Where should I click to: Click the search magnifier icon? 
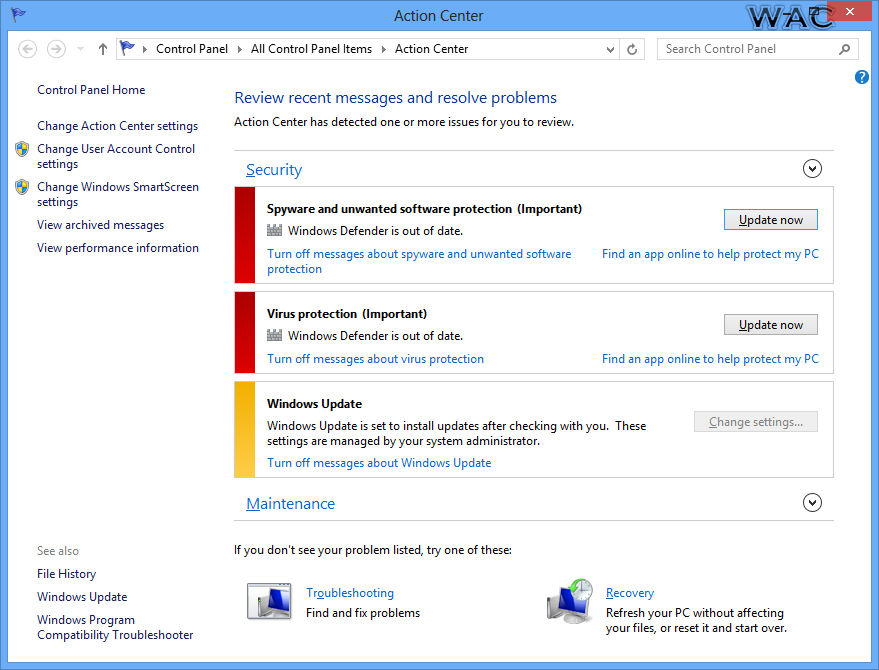tap(844, 49)
